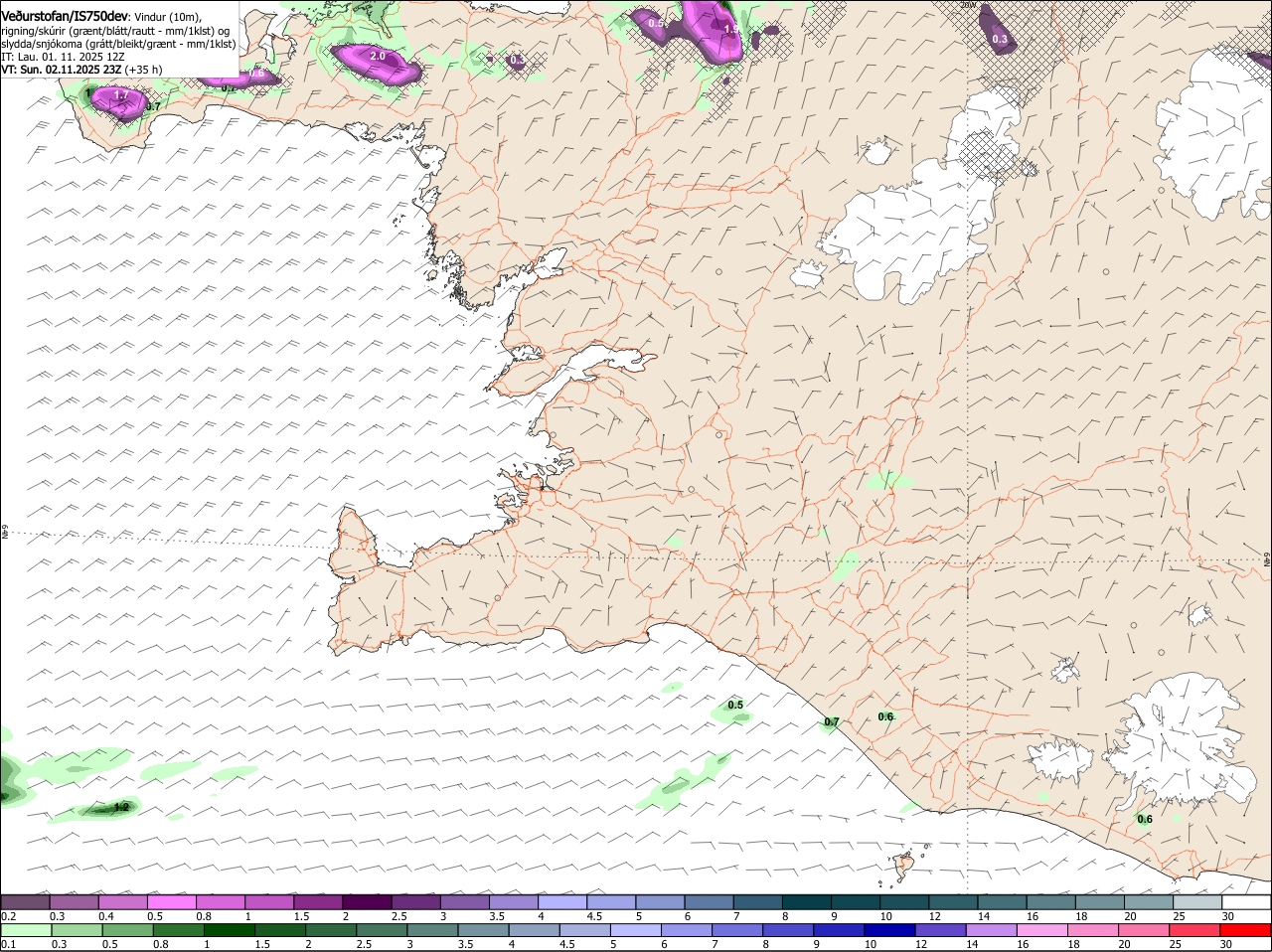Screen dimensions: 1272x952
Task: Click the 0.2 value under the snow legend
Action: 8,916
